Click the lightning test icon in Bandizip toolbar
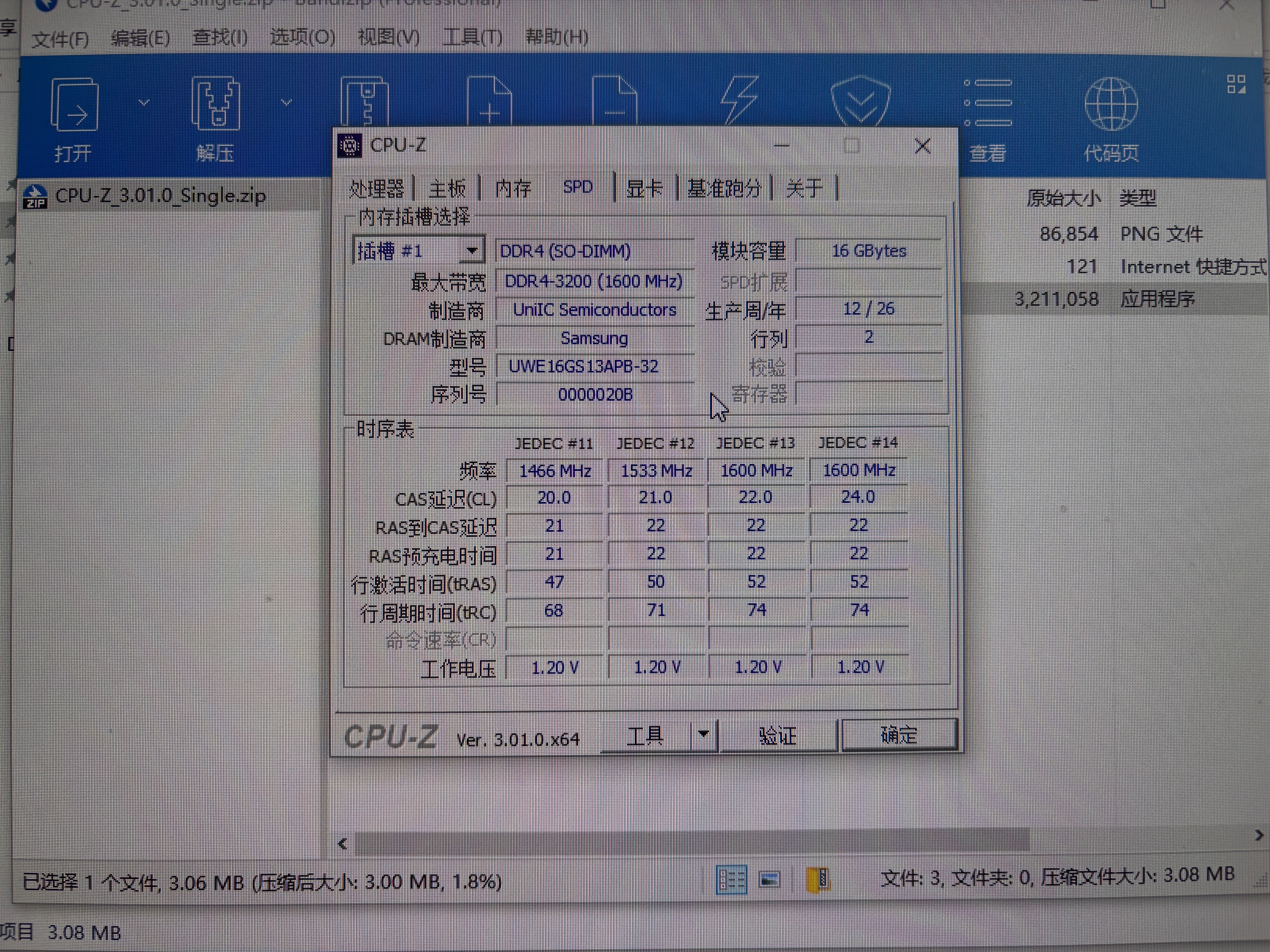This screenshot has width=1270, height=952. (739, 101)
